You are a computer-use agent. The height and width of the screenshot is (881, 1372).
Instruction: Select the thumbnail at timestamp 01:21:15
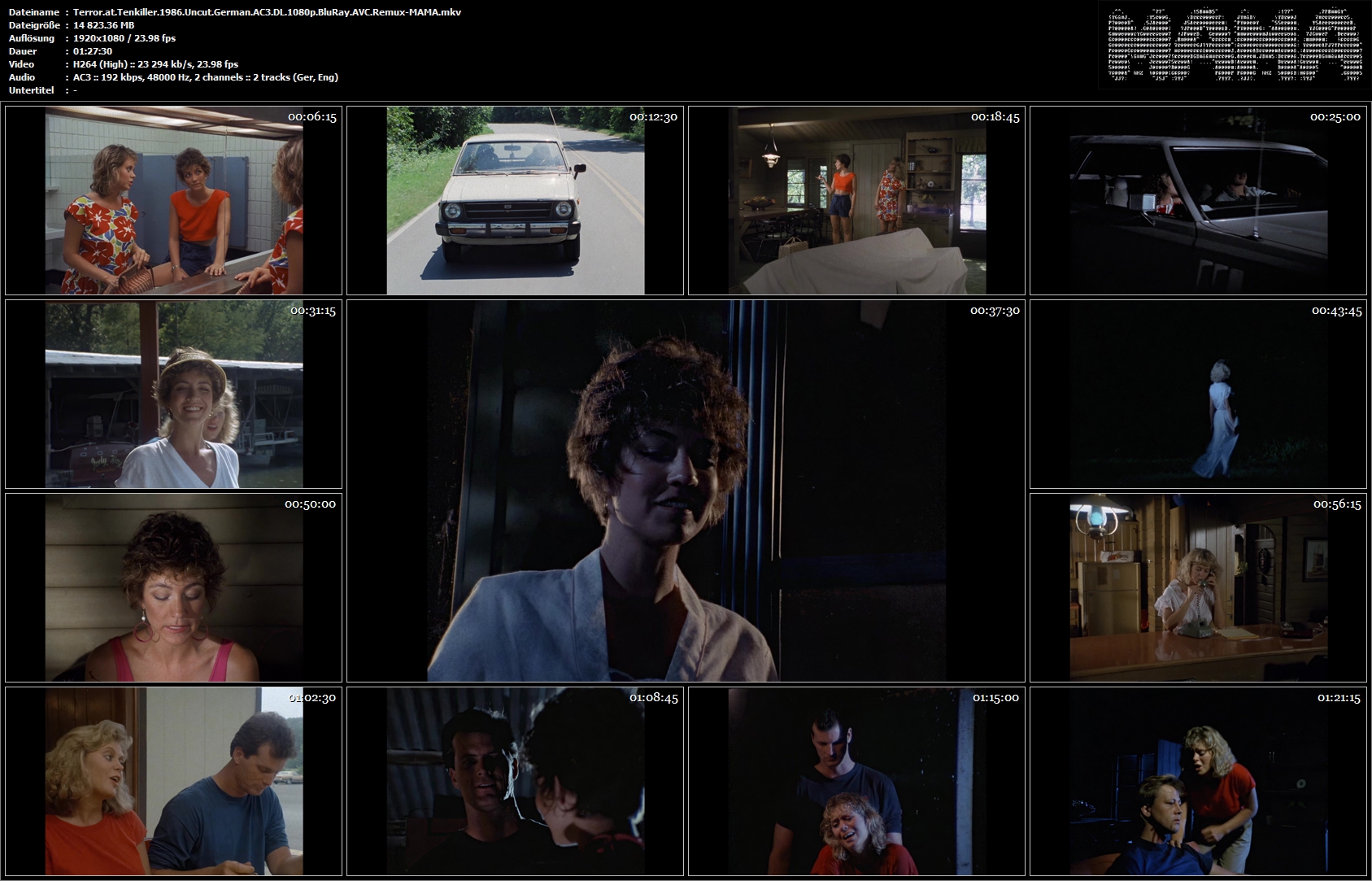[x=1198, y=781]
